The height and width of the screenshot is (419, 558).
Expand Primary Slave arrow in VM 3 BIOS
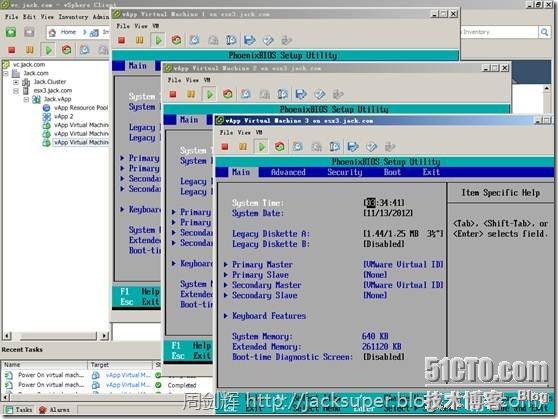point(226,275)
